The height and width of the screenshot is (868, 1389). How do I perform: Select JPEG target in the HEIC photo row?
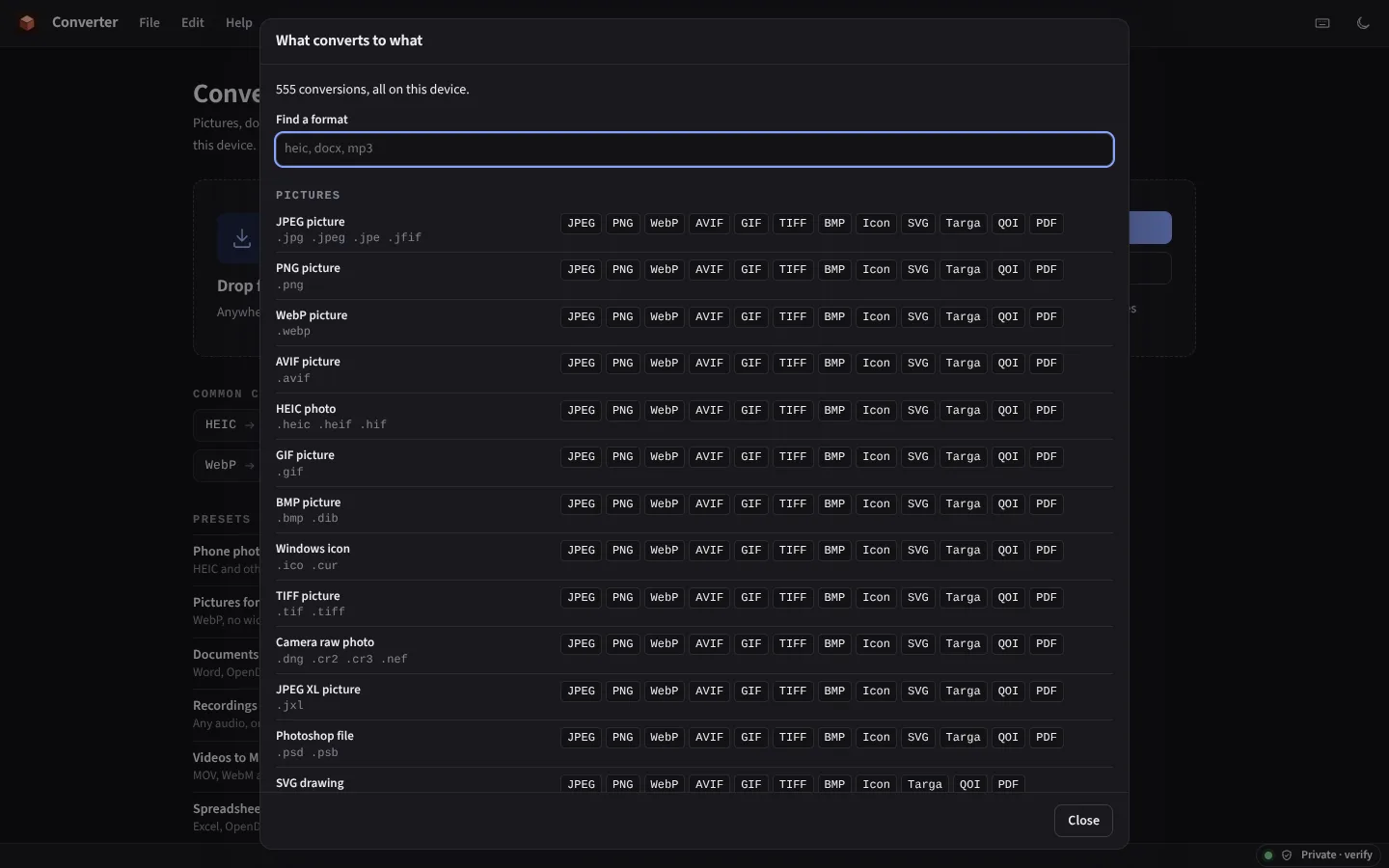(581, 411)
